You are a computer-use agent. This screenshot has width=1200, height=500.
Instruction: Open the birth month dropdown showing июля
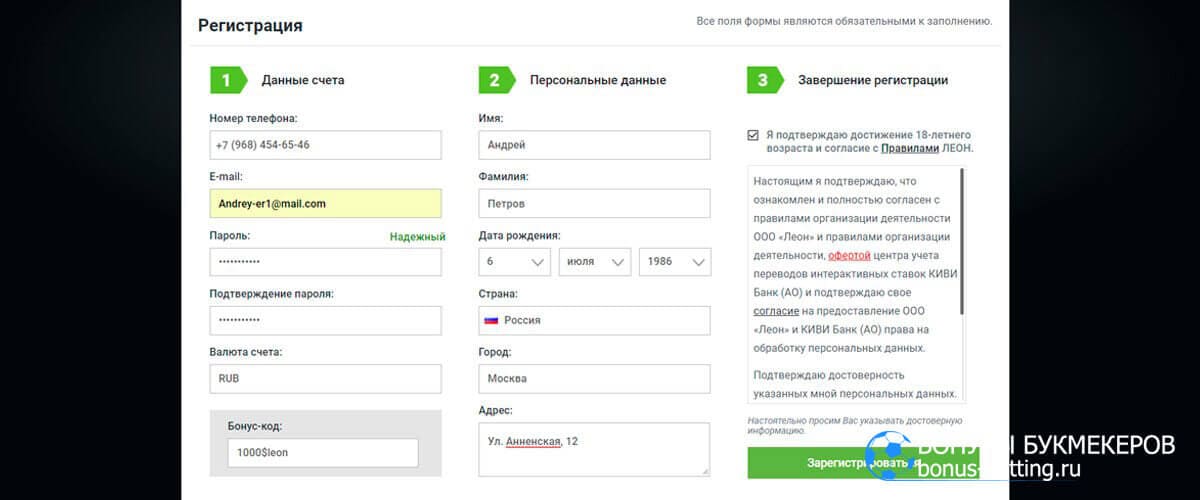[595, 262]
